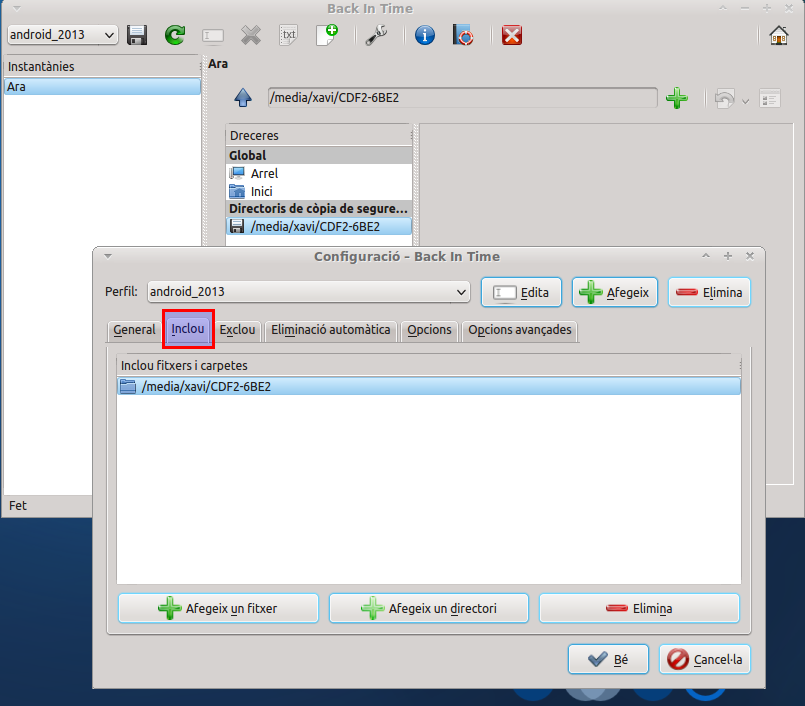Switch to the Exclou tab

coord(237,330)
